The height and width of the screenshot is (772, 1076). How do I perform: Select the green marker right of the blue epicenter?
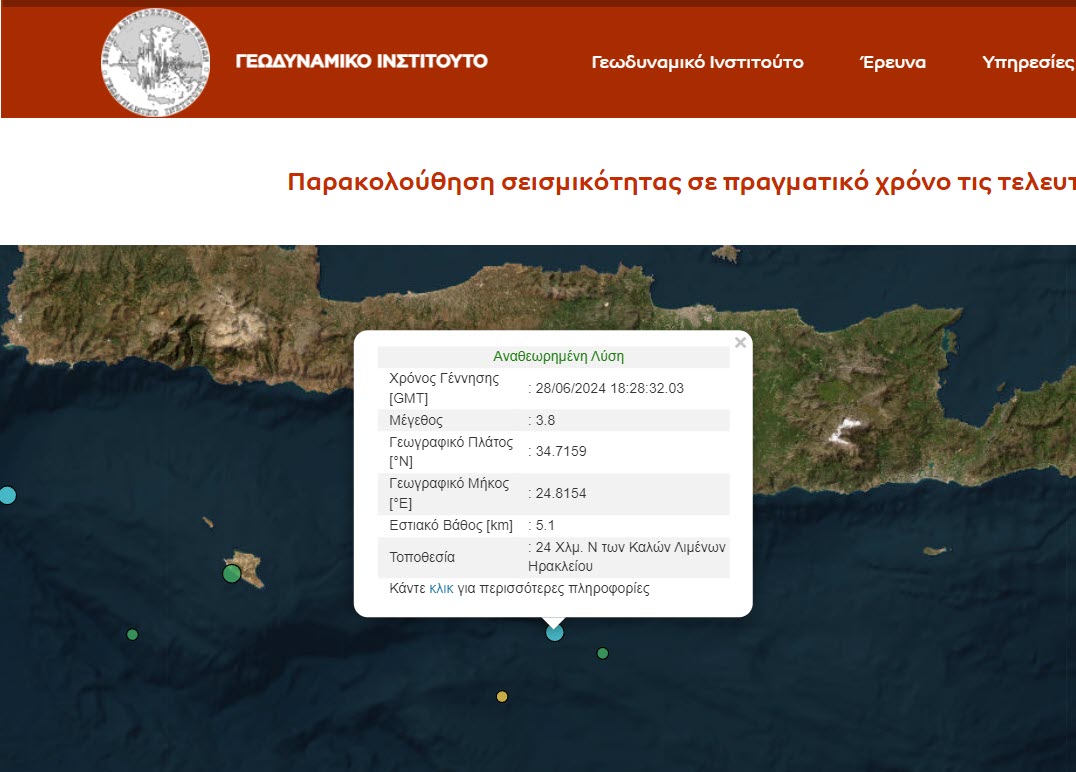tap(603, 653)
